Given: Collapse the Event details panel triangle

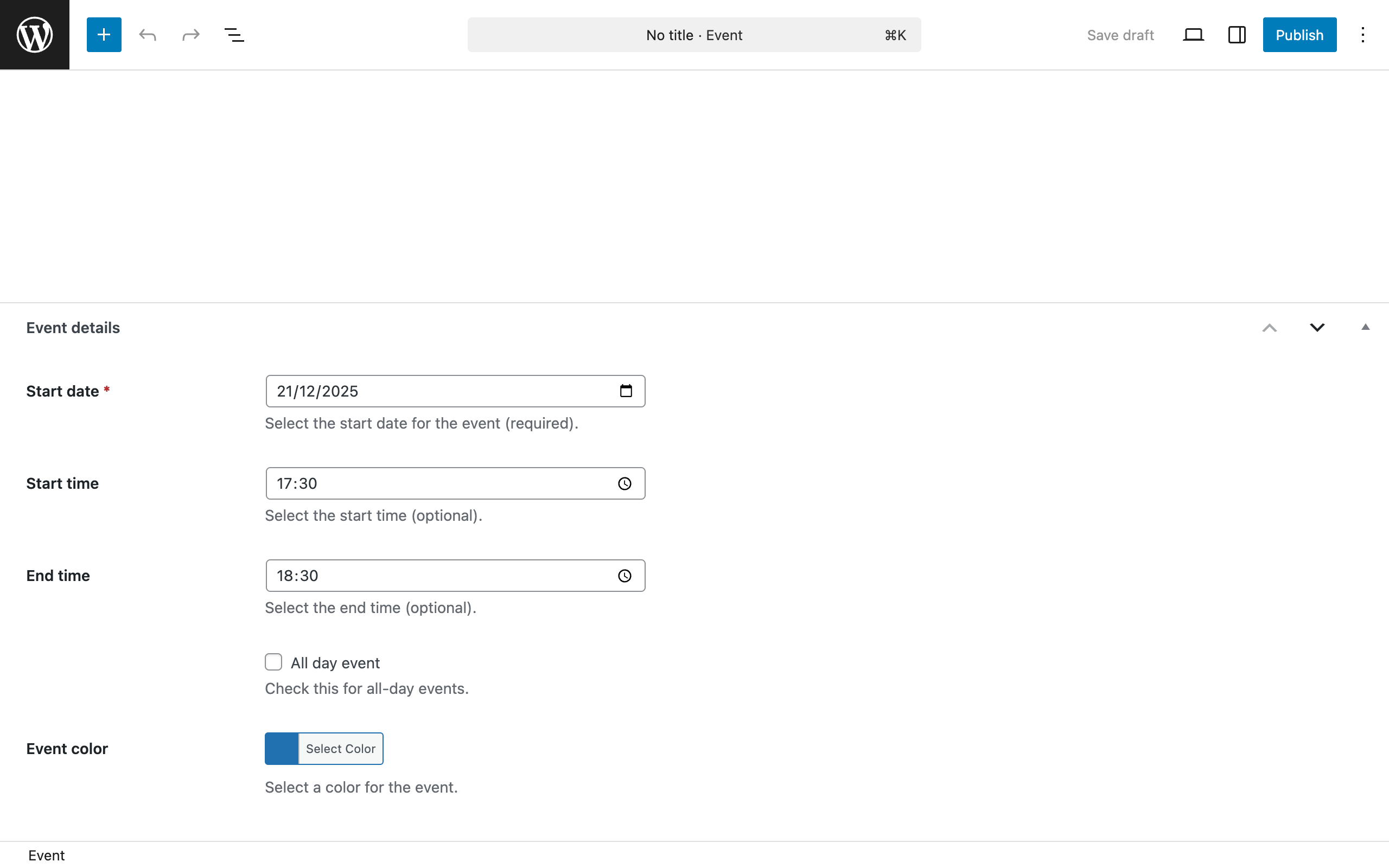Looking at the screenshot, I should pos(1366,327).
